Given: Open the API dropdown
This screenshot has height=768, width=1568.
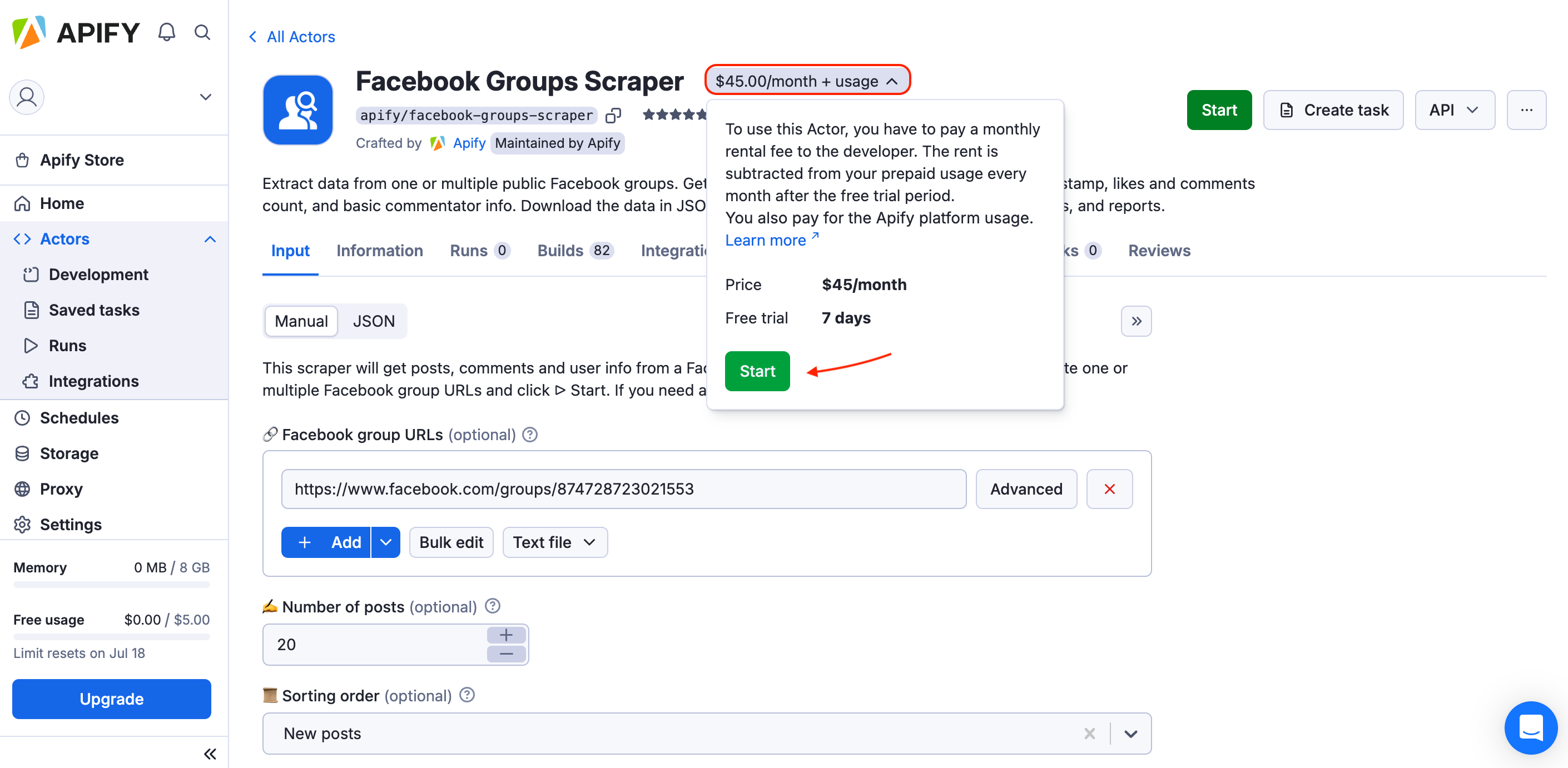Looking at the screenshot, I should point(1453,110).
